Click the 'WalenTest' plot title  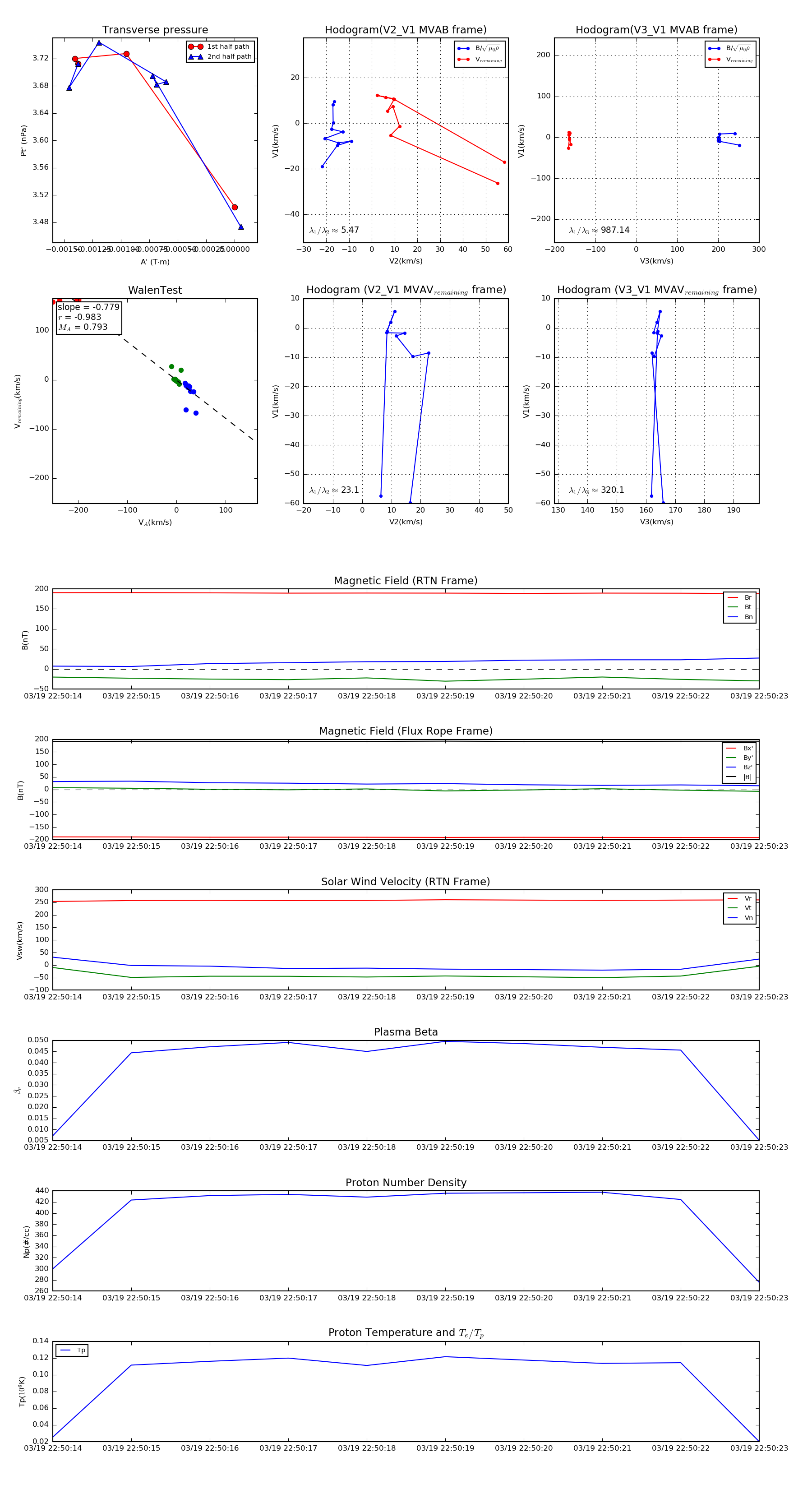pos(155,290)
